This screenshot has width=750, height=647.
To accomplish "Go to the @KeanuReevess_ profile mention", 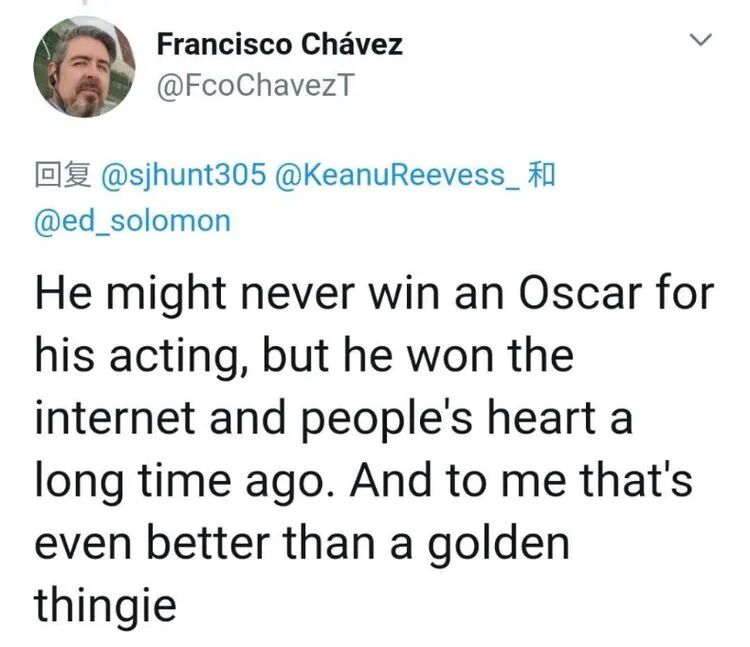I will point(396,175).
